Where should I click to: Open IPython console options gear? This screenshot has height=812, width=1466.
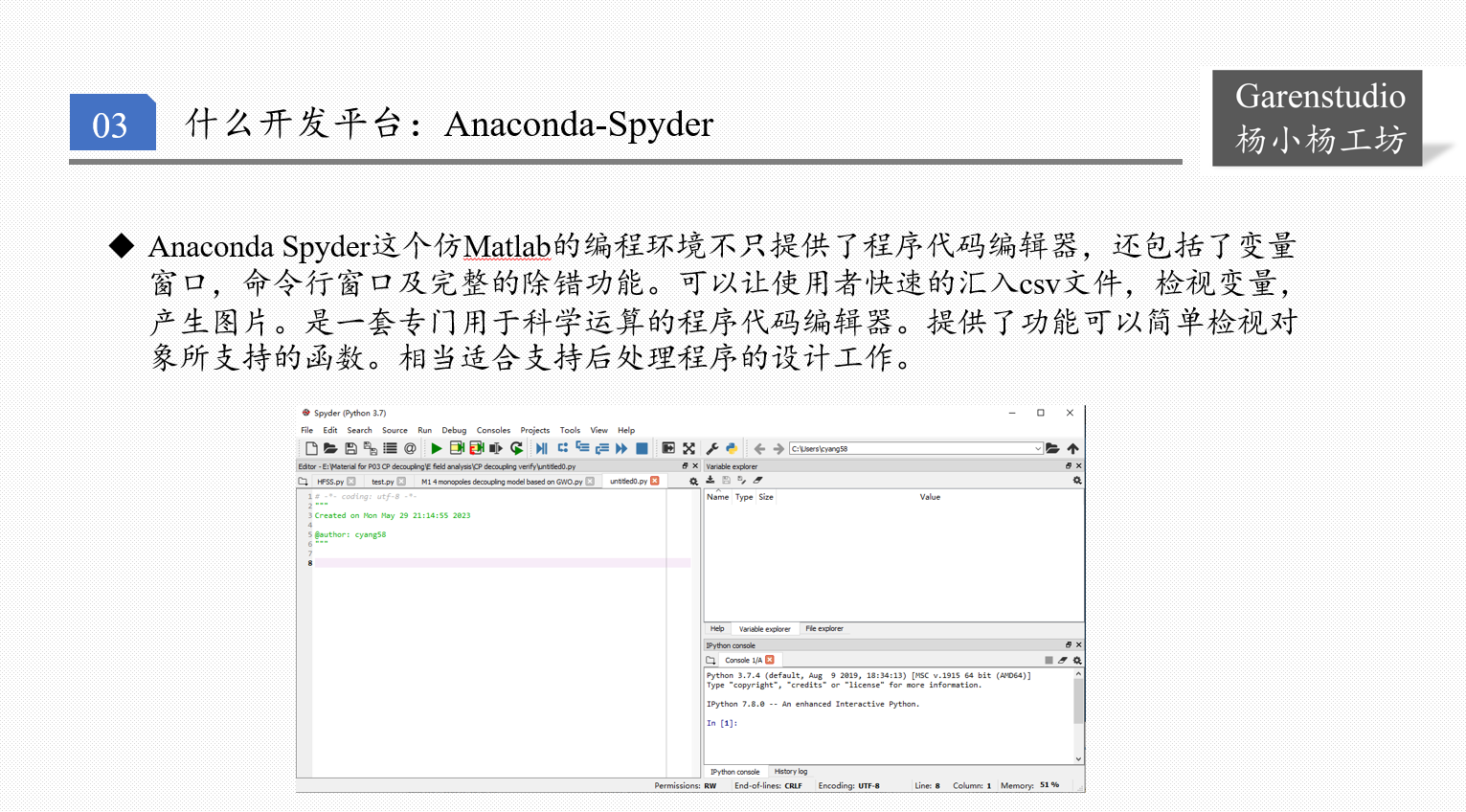(1077, 660)
